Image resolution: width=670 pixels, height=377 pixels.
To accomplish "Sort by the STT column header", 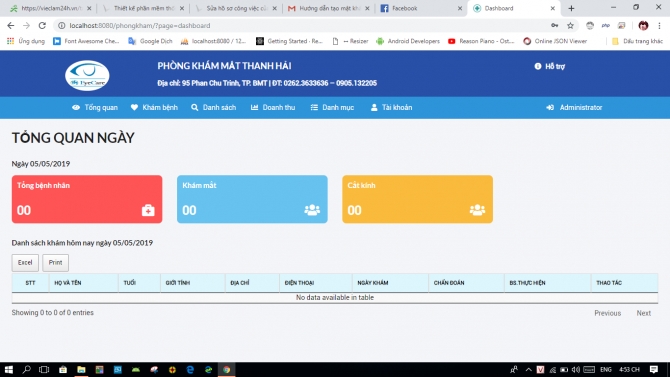I will 30,283.
